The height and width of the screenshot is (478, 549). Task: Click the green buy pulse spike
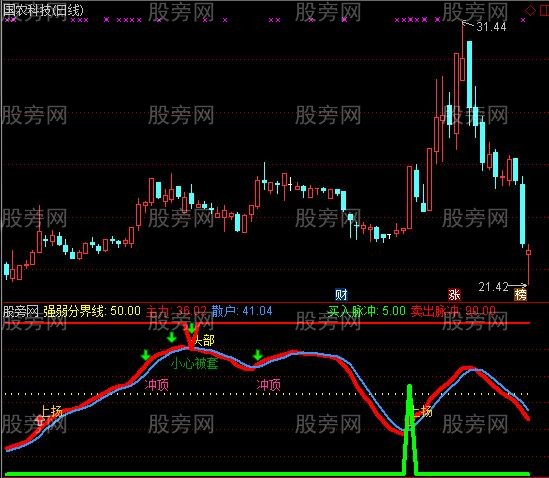(410, 430)
